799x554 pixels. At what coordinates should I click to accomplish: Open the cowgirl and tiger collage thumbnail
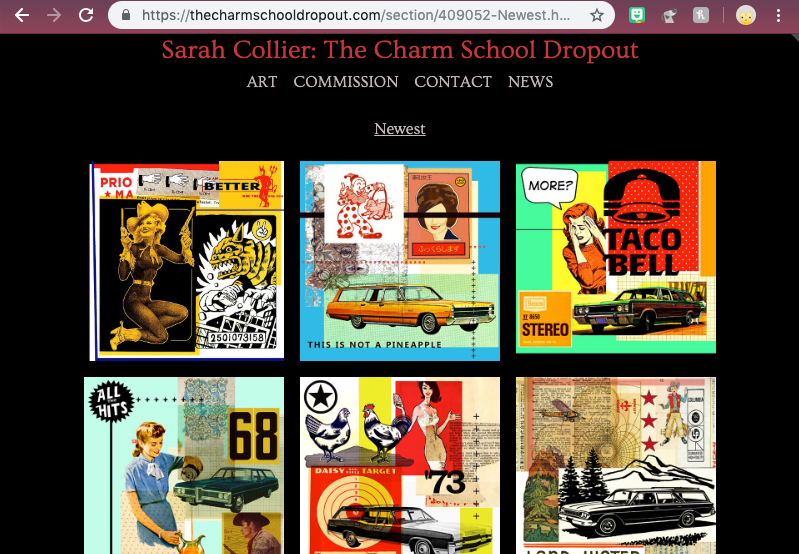click(187, 261)
